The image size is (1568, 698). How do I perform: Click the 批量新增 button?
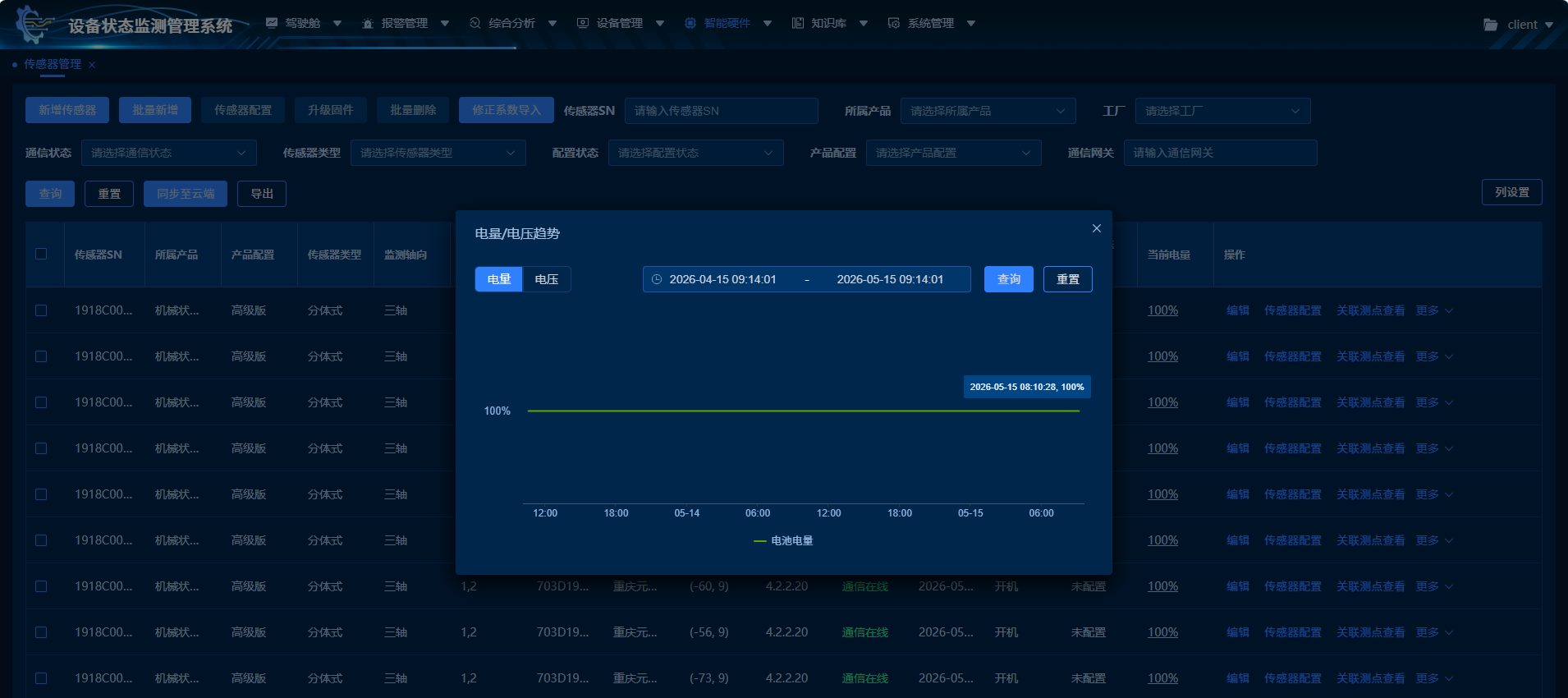[155, 110]
